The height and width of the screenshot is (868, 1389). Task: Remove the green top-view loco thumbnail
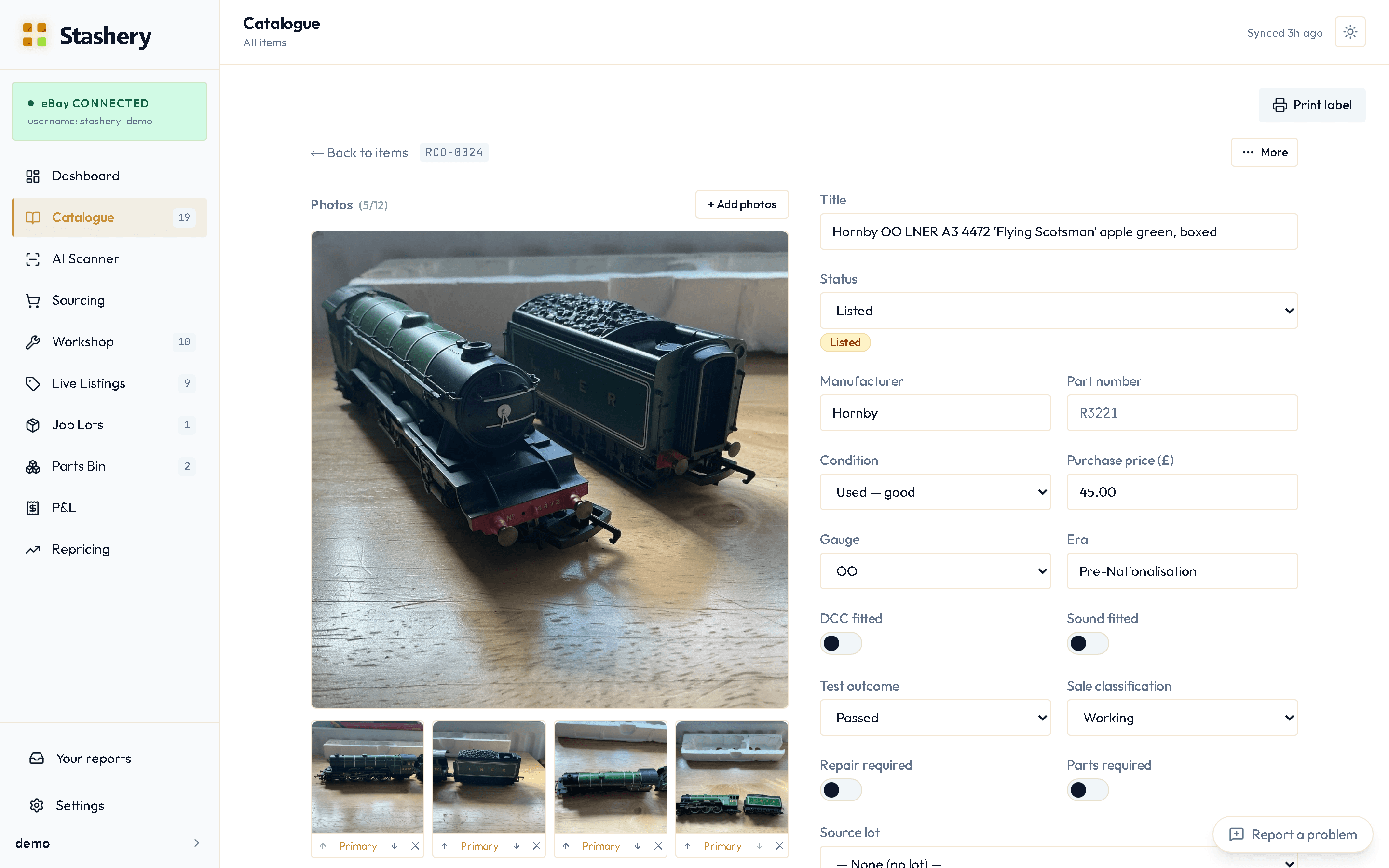658,846
